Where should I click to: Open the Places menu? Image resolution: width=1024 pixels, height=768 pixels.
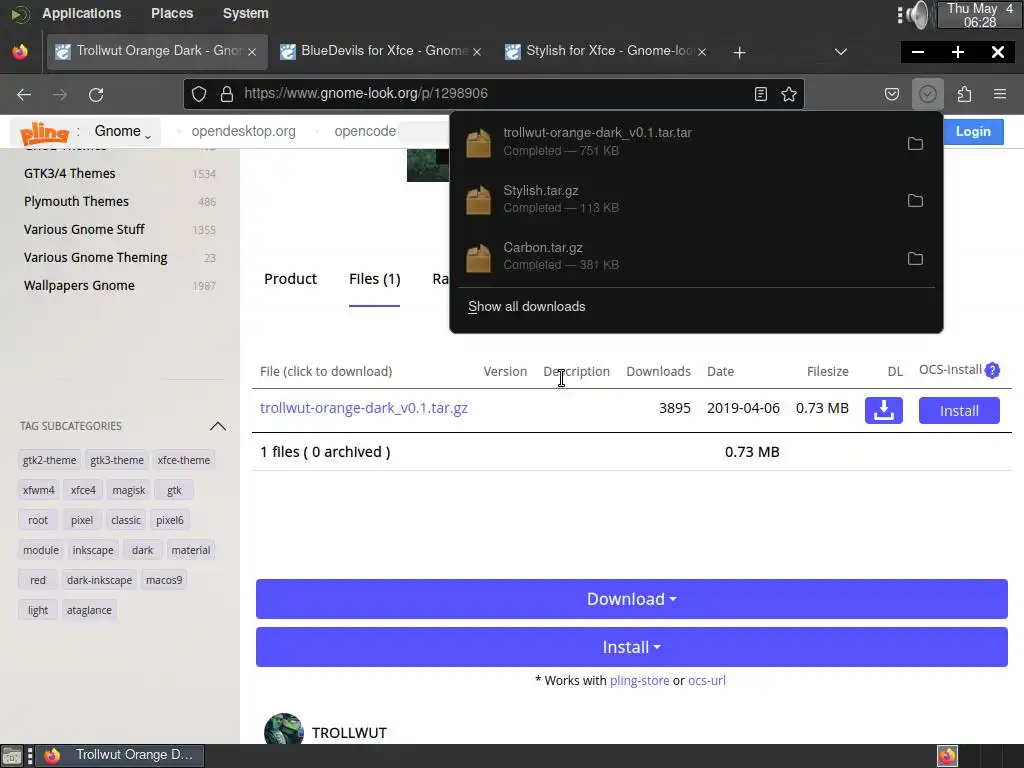[x=172, y=13]
